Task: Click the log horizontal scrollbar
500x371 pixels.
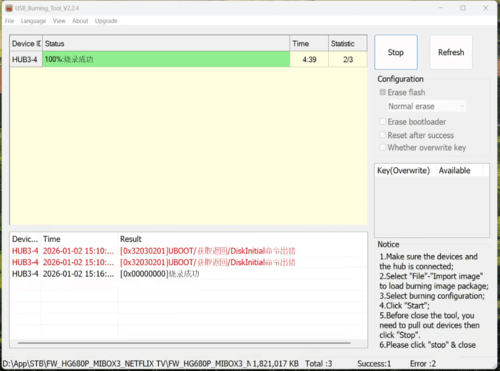Action: (x=184, y=343)
